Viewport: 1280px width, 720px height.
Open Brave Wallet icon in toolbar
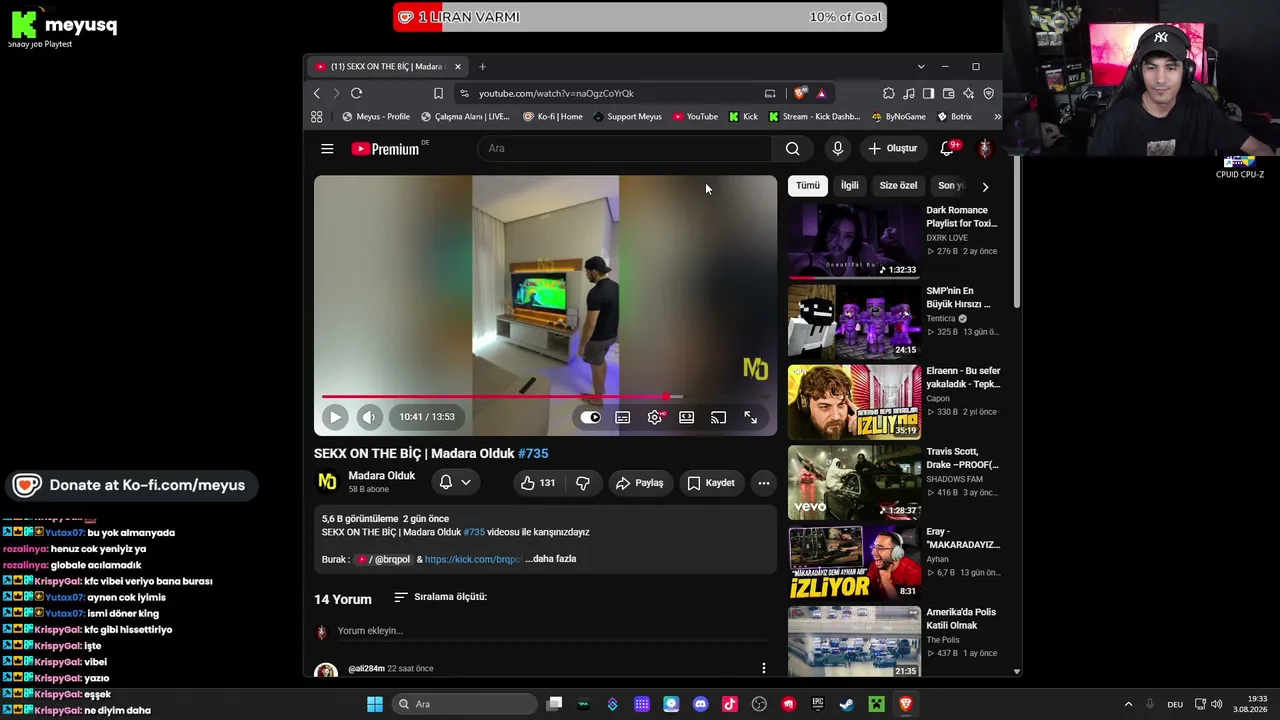coord(949,93)
